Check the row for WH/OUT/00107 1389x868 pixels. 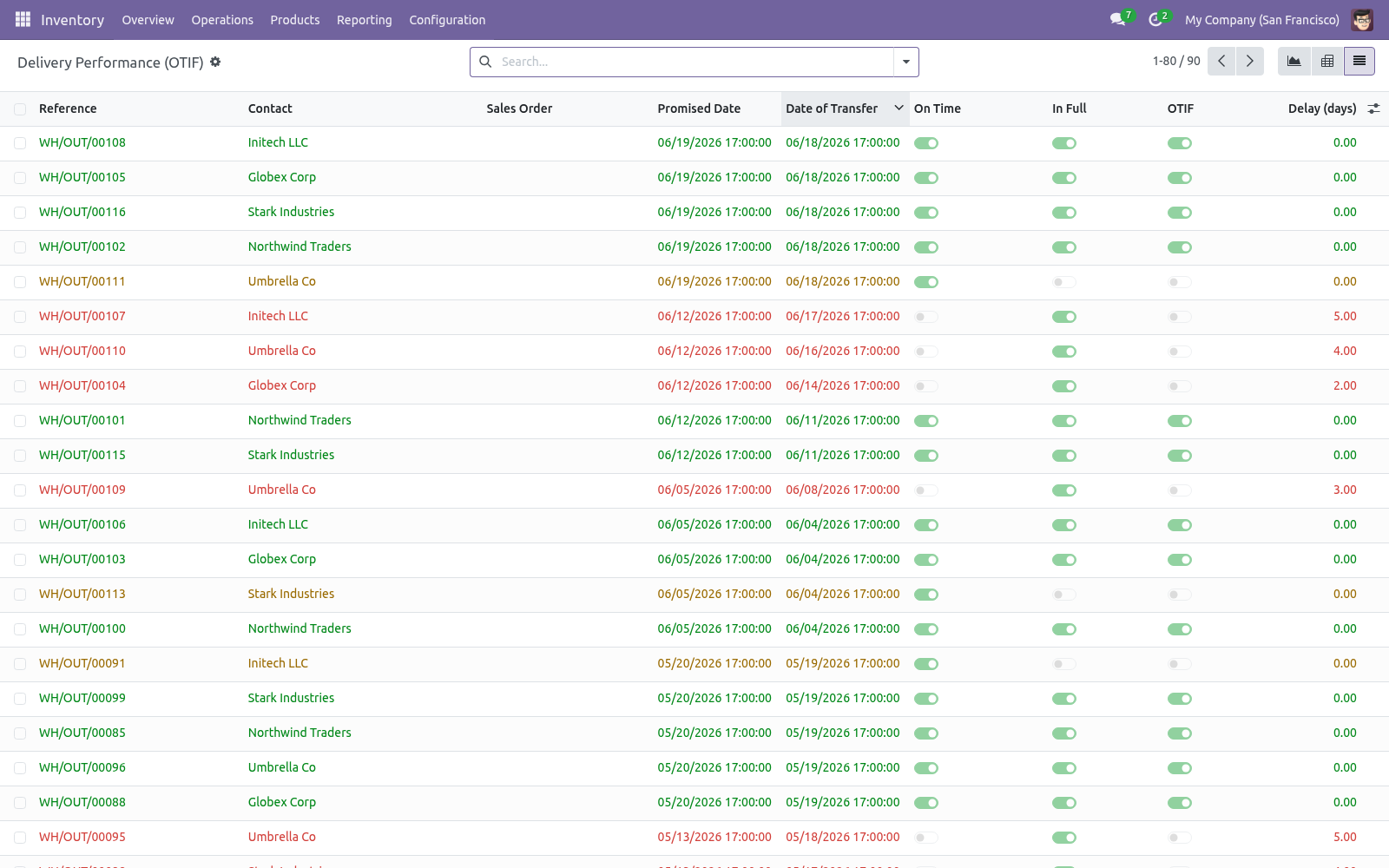(x=20, y=317)
